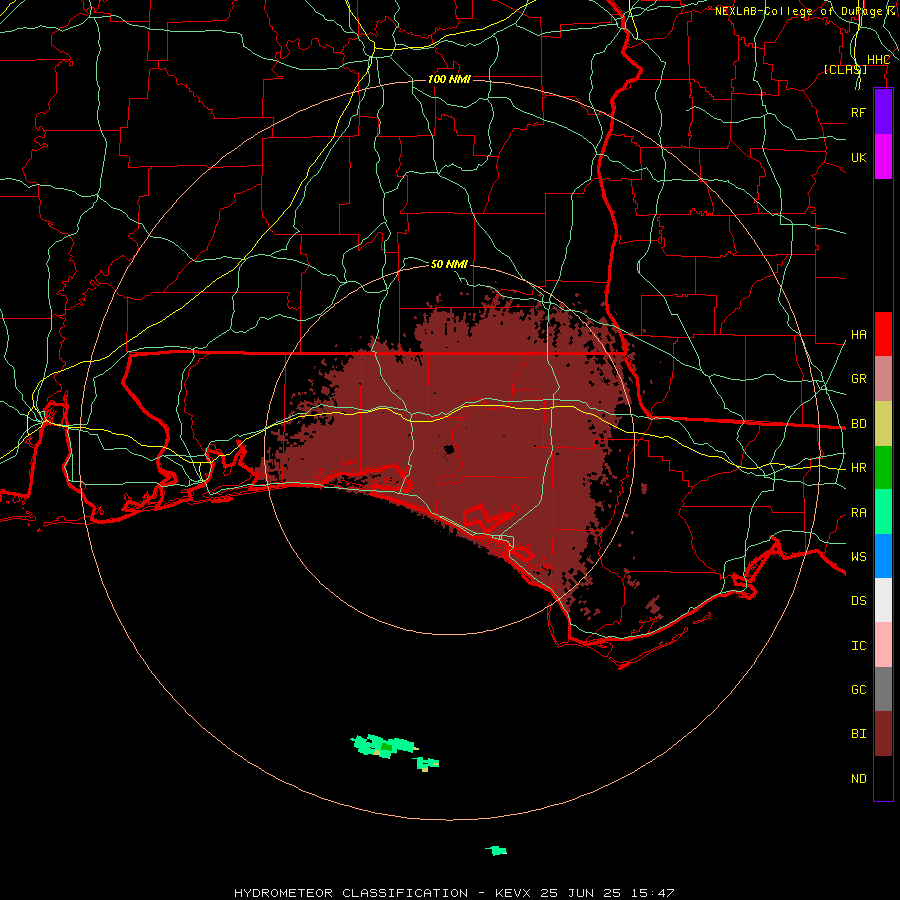Click the HA legend label
The image size is (900, 900).
(x=859, y=335)
